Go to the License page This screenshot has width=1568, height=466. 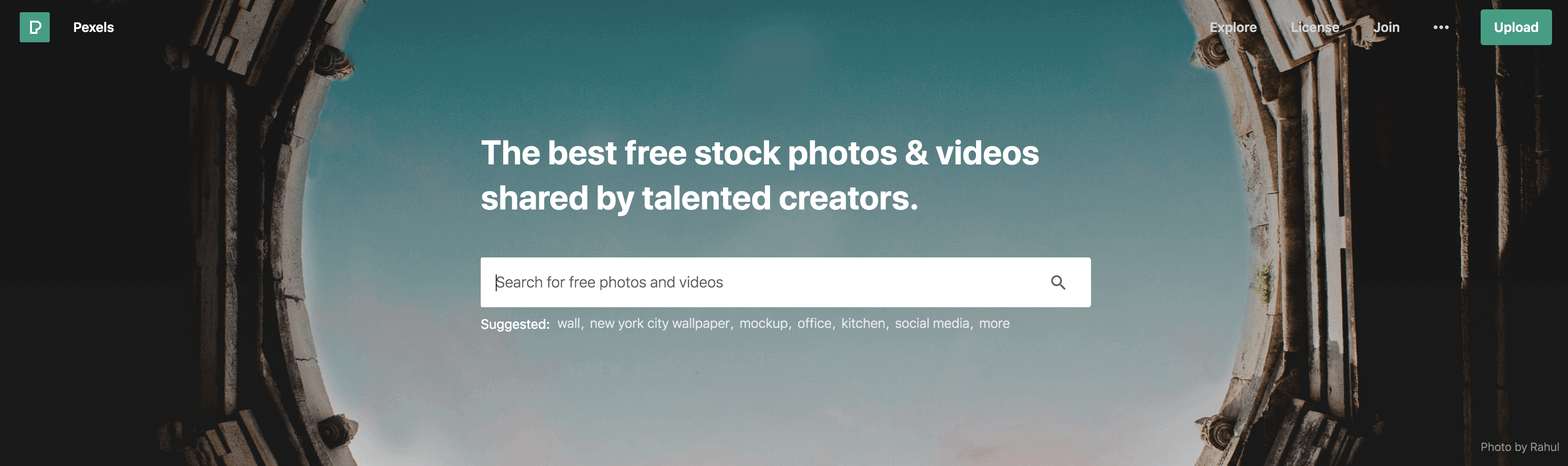click(x=1315, y=27)
